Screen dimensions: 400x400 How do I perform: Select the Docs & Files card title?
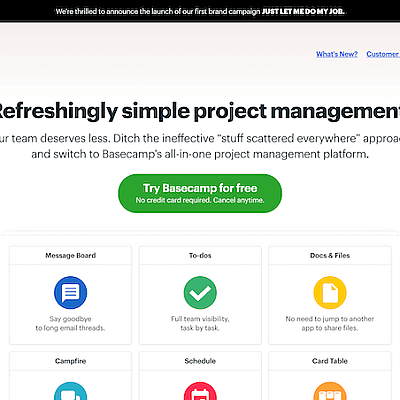pos(330,256)
